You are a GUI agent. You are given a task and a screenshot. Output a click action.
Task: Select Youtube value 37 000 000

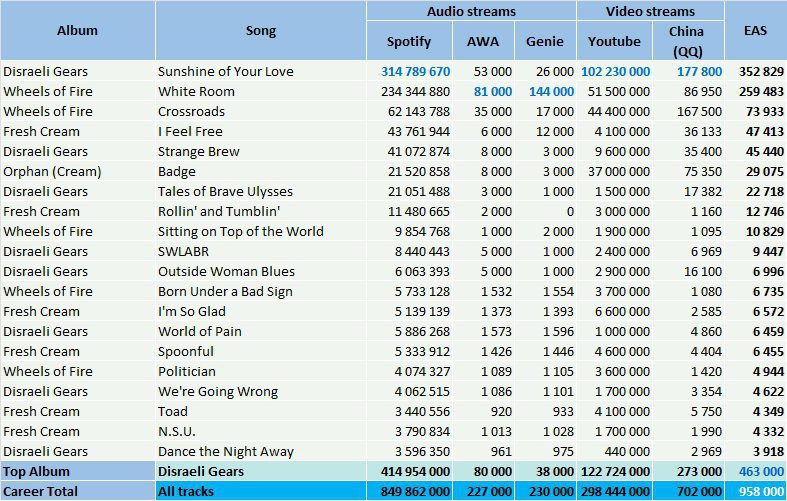[619, 172]
